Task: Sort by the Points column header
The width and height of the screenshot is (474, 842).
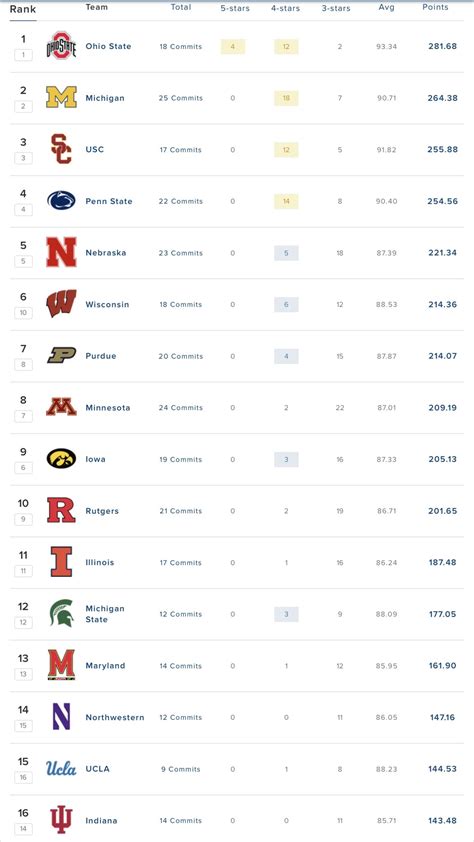Action: (435, 8)
